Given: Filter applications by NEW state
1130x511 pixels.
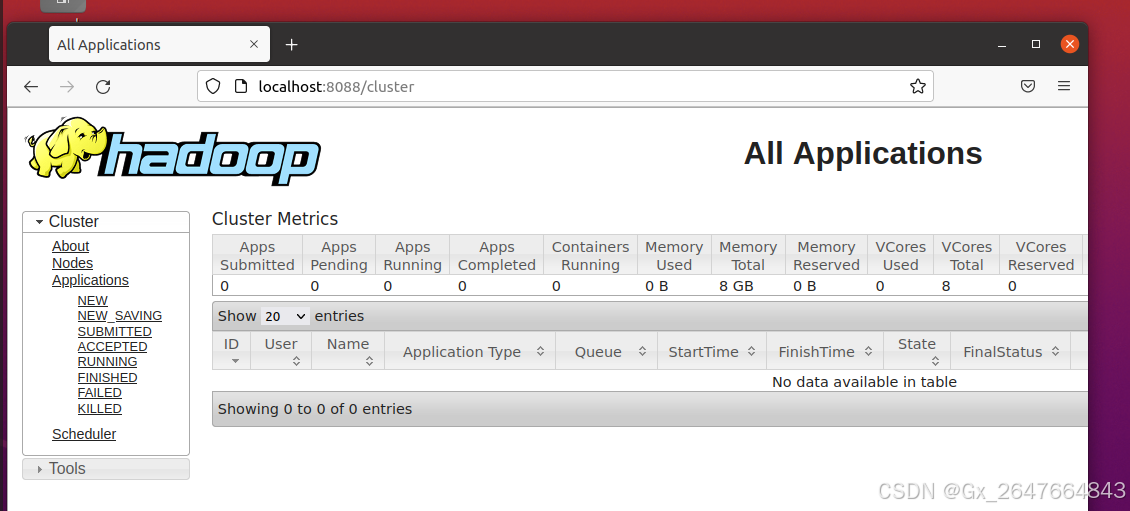Looking at the screenshot, I should [92, 301].
